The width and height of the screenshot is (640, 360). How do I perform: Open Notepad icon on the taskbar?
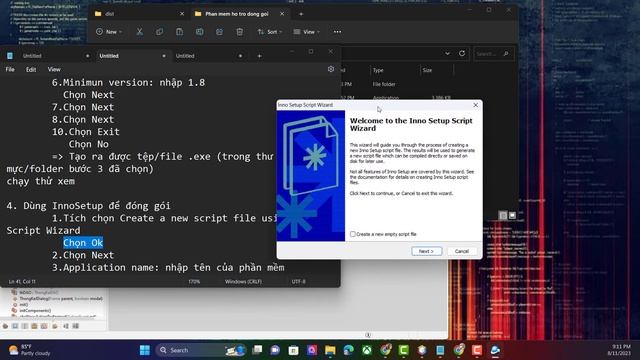point(440,350)
